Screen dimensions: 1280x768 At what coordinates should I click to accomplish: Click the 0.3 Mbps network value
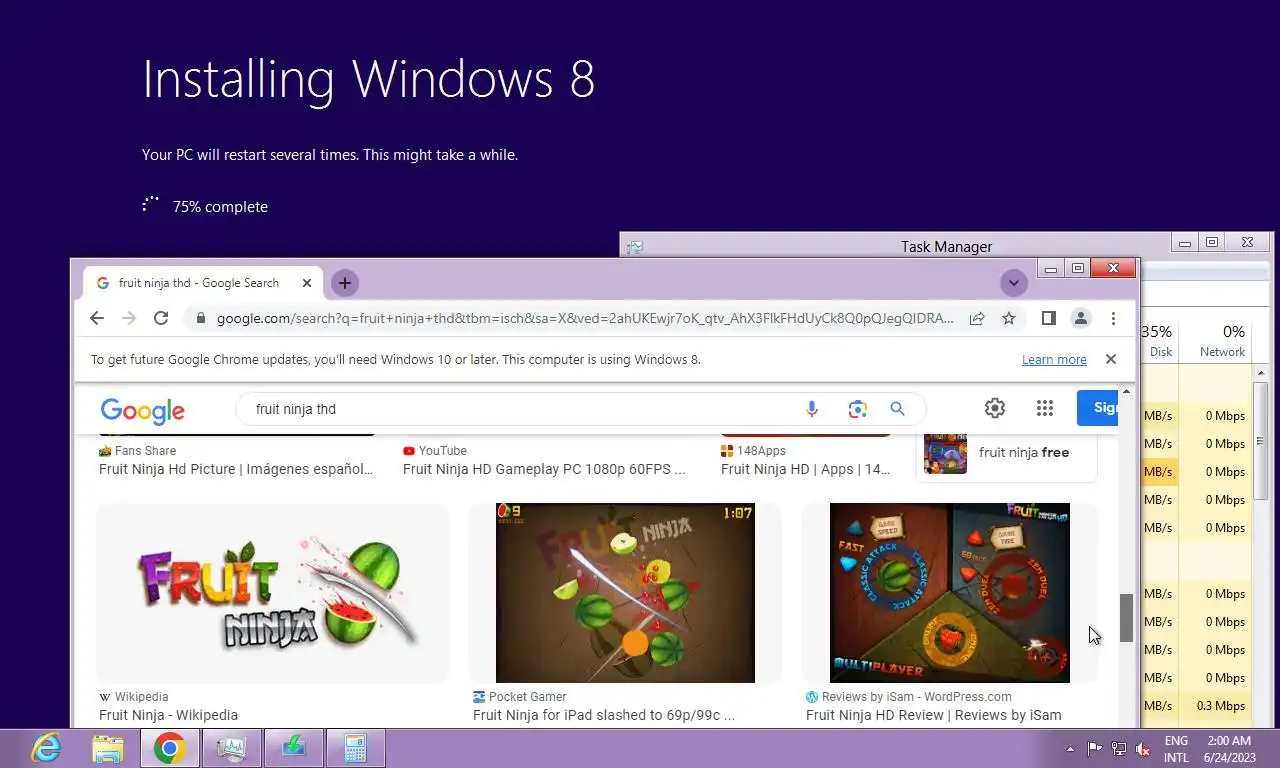1221,706
